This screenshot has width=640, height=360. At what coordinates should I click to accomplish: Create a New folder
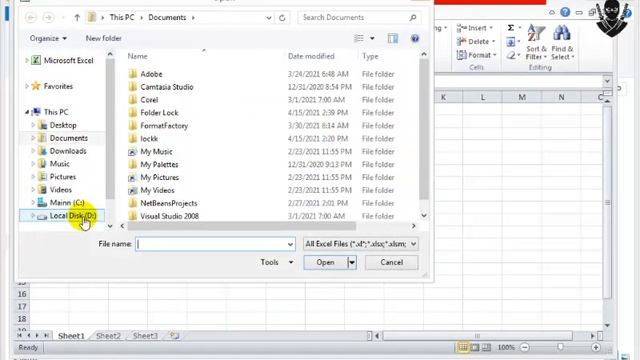104,38
